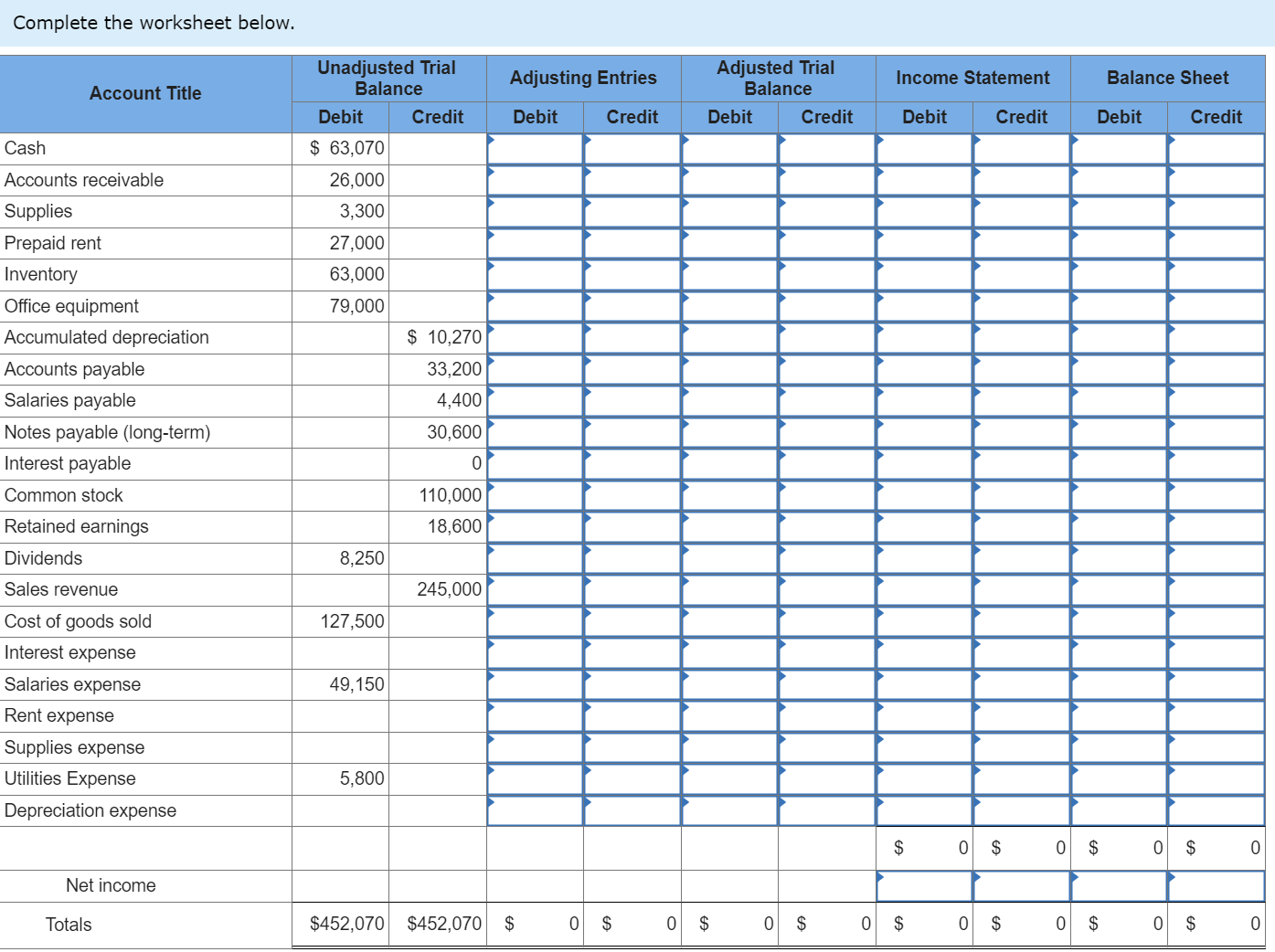Select Dividends Balance Sheet Debit cell
The height and width of the screenshot is (952, 1275).
pyautogui.click(x=1119, y=558)
